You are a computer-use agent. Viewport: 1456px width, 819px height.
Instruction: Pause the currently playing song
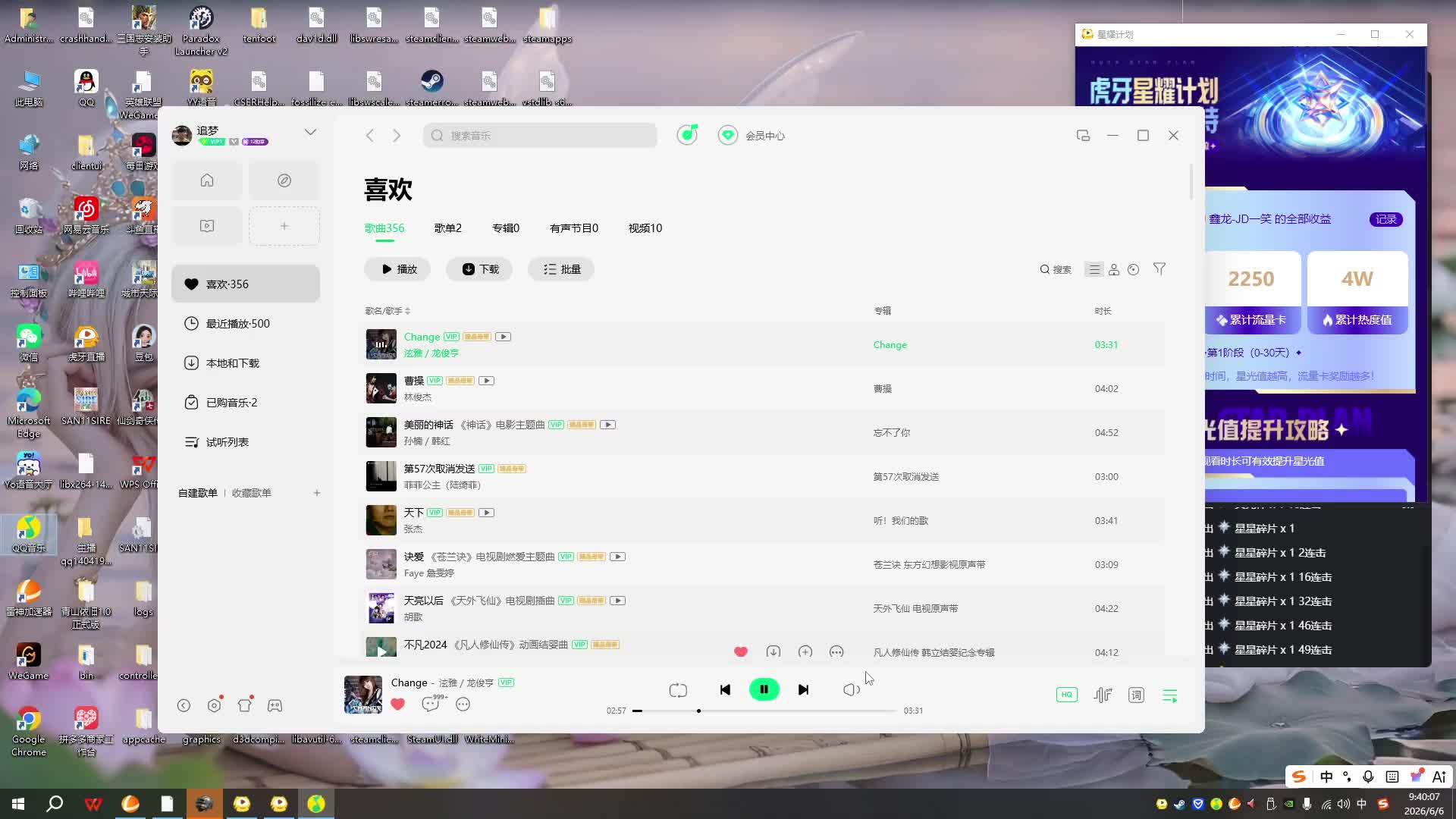pos(764,689)
